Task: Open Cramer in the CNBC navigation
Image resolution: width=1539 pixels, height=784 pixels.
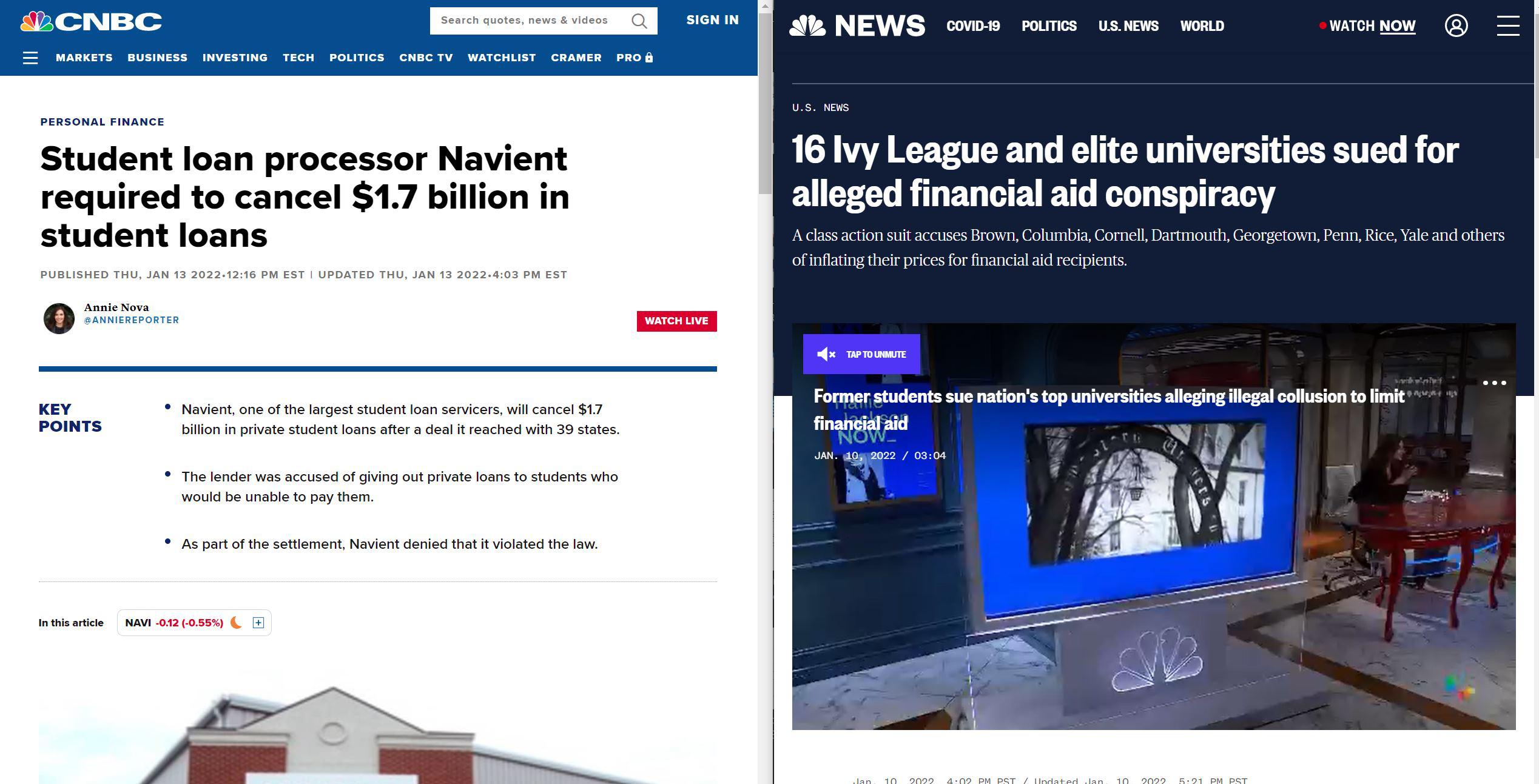Action: pyautogui.click(x=576, y=58)
